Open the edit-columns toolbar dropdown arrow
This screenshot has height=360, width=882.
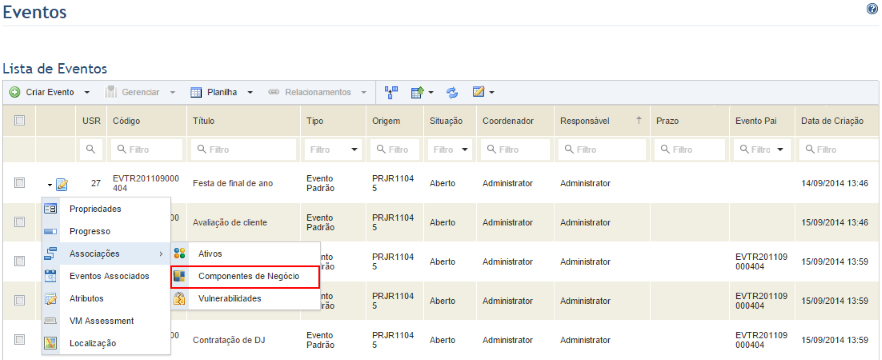(x=492, y=92)
